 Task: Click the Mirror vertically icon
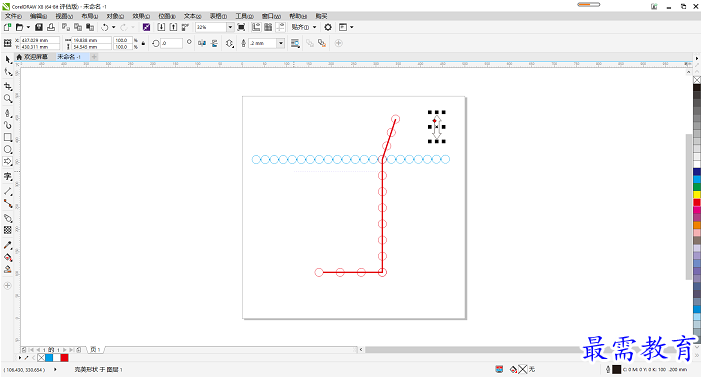tap(214, 43)
